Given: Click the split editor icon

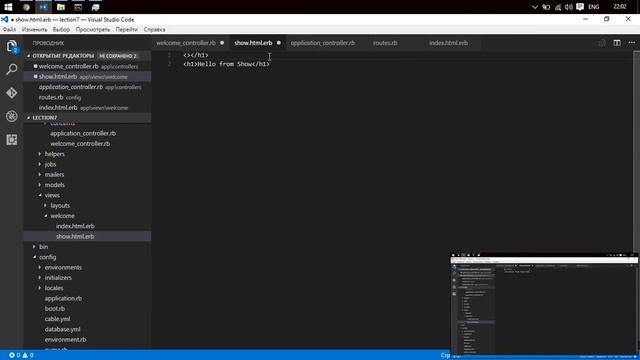Looking at the screenshot, I should click(x=617, y=43).
